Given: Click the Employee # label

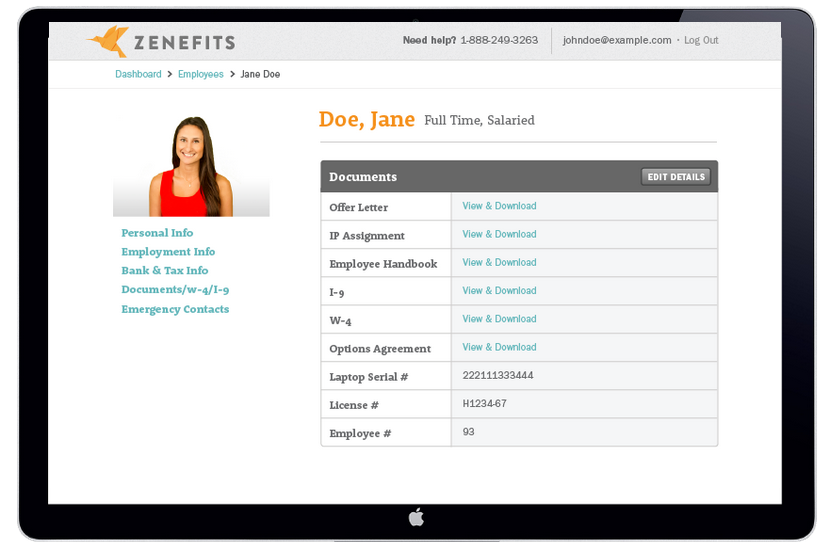Looking at the screenshot, I should [360, 434].
